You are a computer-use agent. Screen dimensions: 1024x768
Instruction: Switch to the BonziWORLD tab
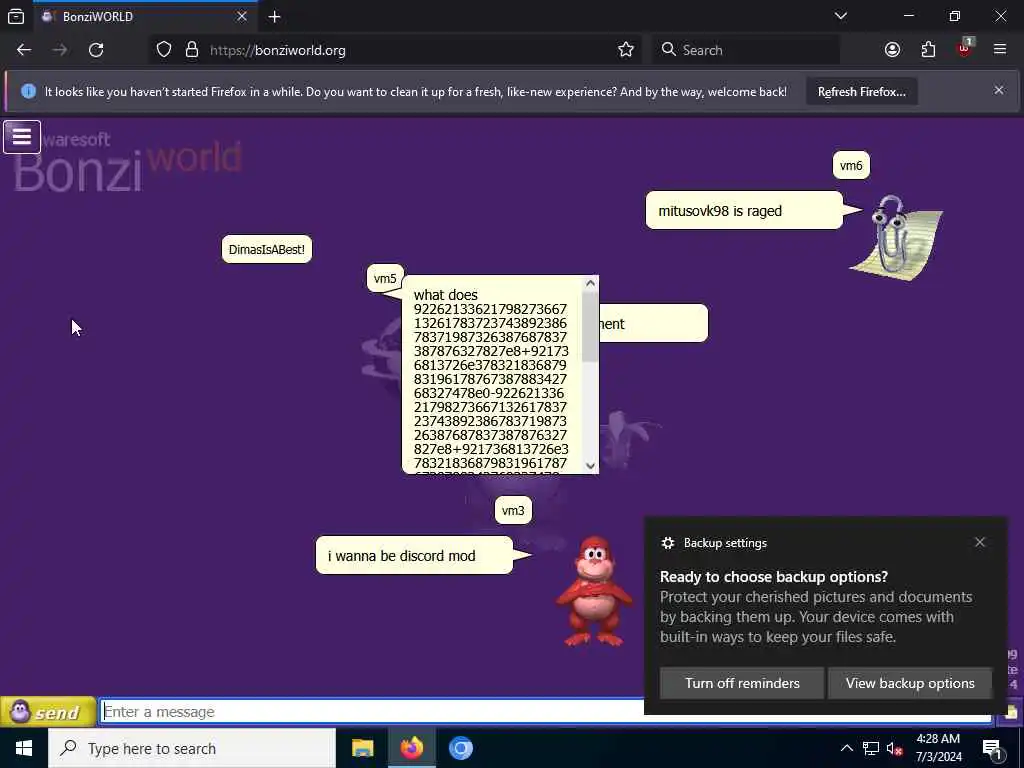145,16
